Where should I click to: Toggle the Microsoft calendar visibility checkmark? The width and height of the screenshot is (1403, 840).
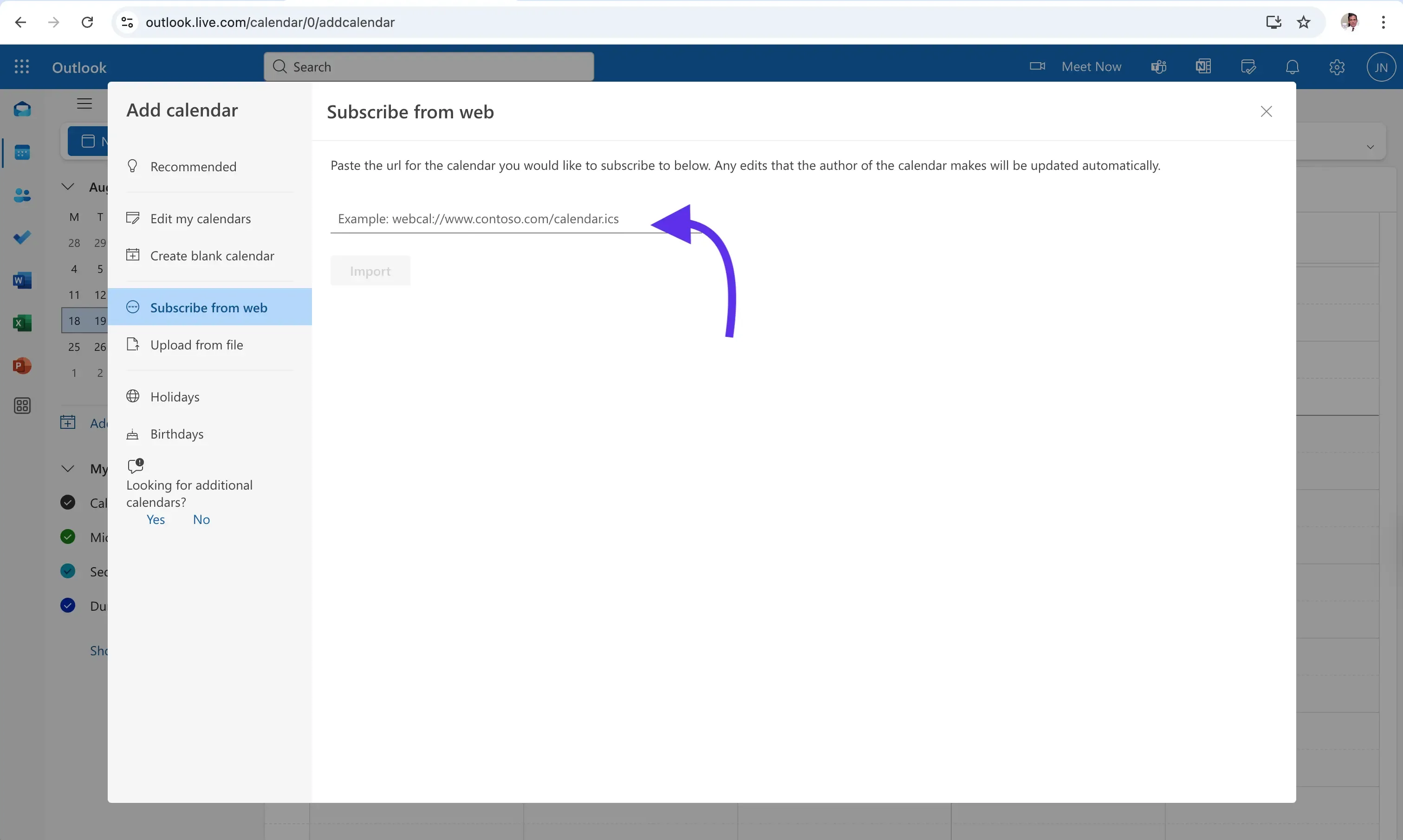coord(67,536)
